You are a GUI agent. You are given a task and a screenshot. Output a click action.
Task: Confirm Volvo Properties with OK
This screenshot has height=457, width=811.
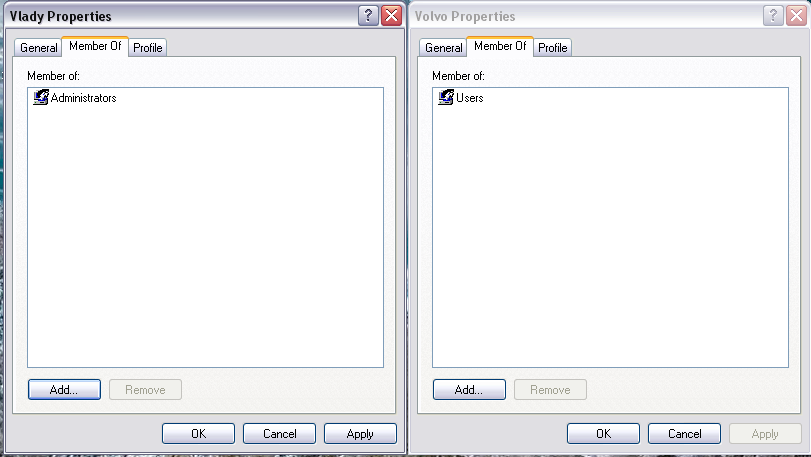pyautogui.click(x=604, y=433)
